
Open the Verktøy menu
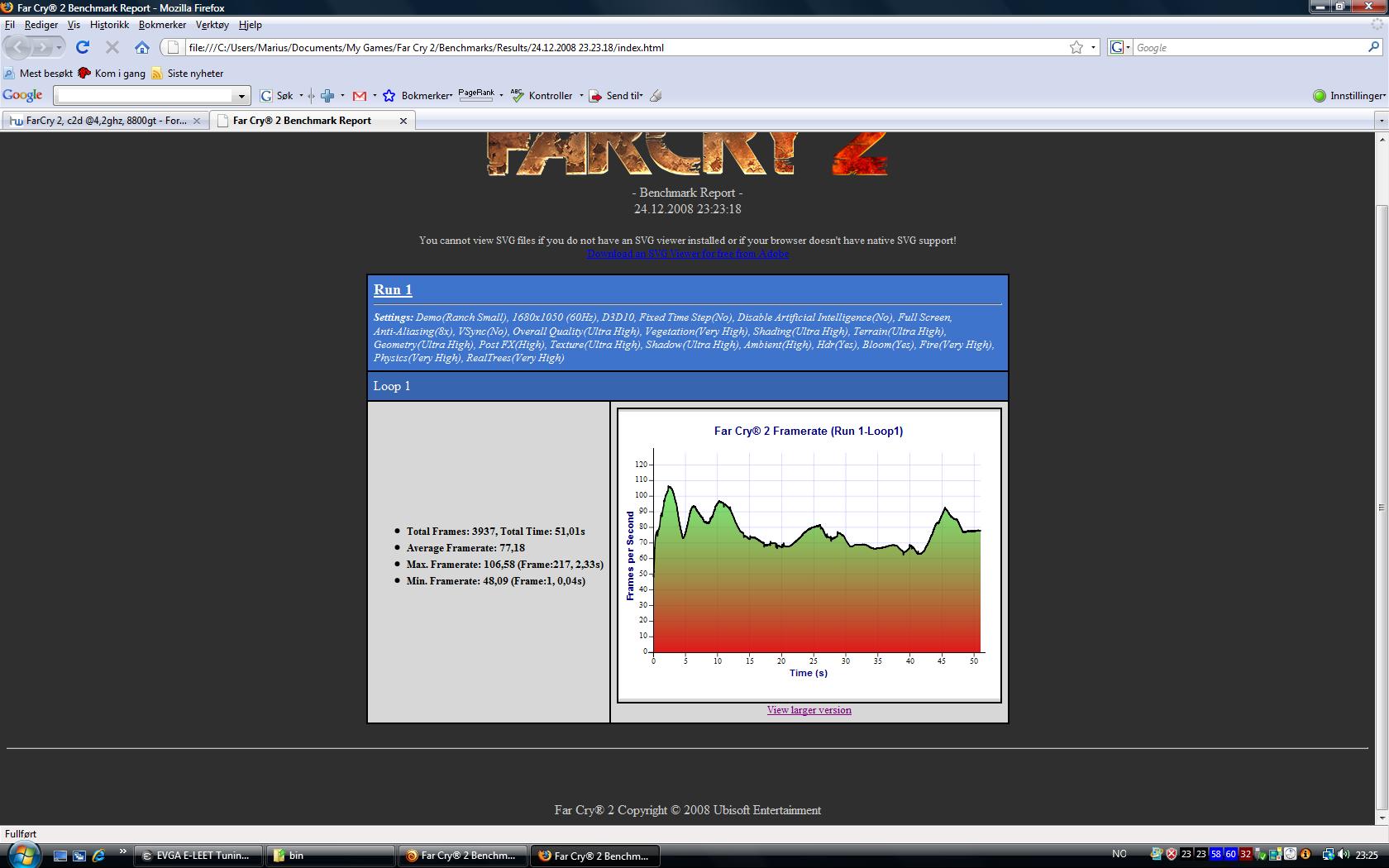(212, 25)
